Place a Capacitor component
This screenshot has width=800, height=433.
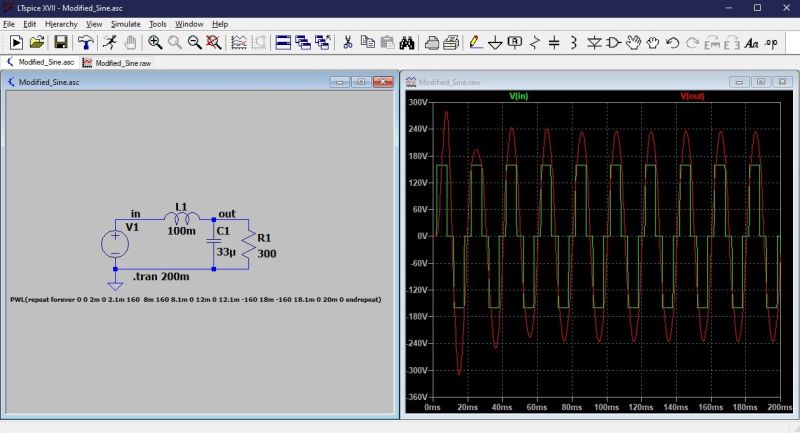554,43
